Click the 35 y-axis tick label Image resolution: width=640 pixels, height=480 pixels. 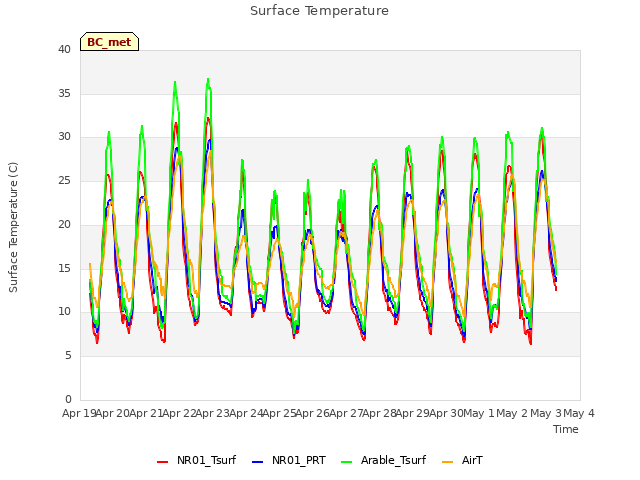pos(64,93)
